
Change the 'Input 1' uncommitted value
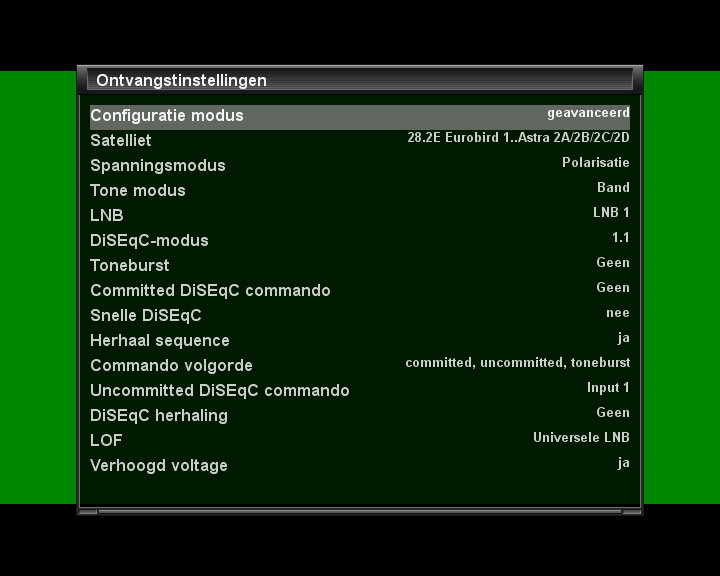point(608,388)
